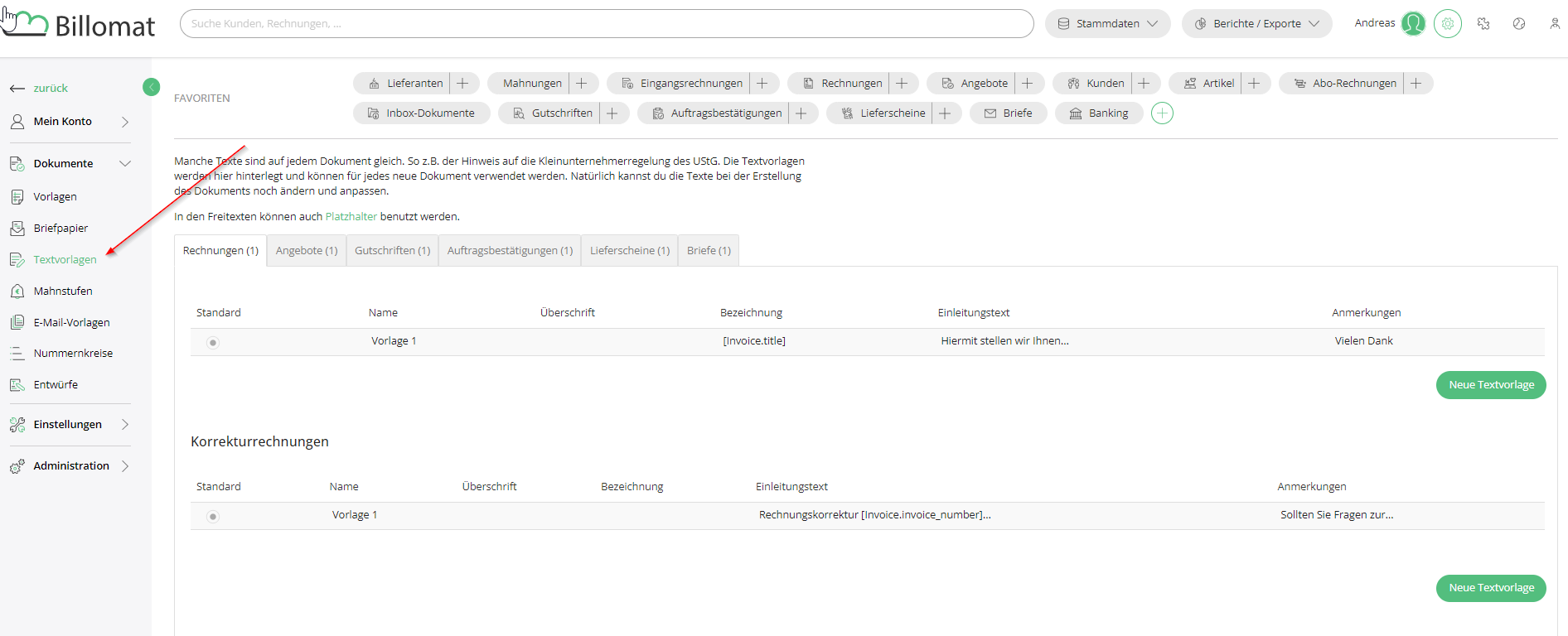Add new Artikel via plus icon

[x=1254, y=84]
